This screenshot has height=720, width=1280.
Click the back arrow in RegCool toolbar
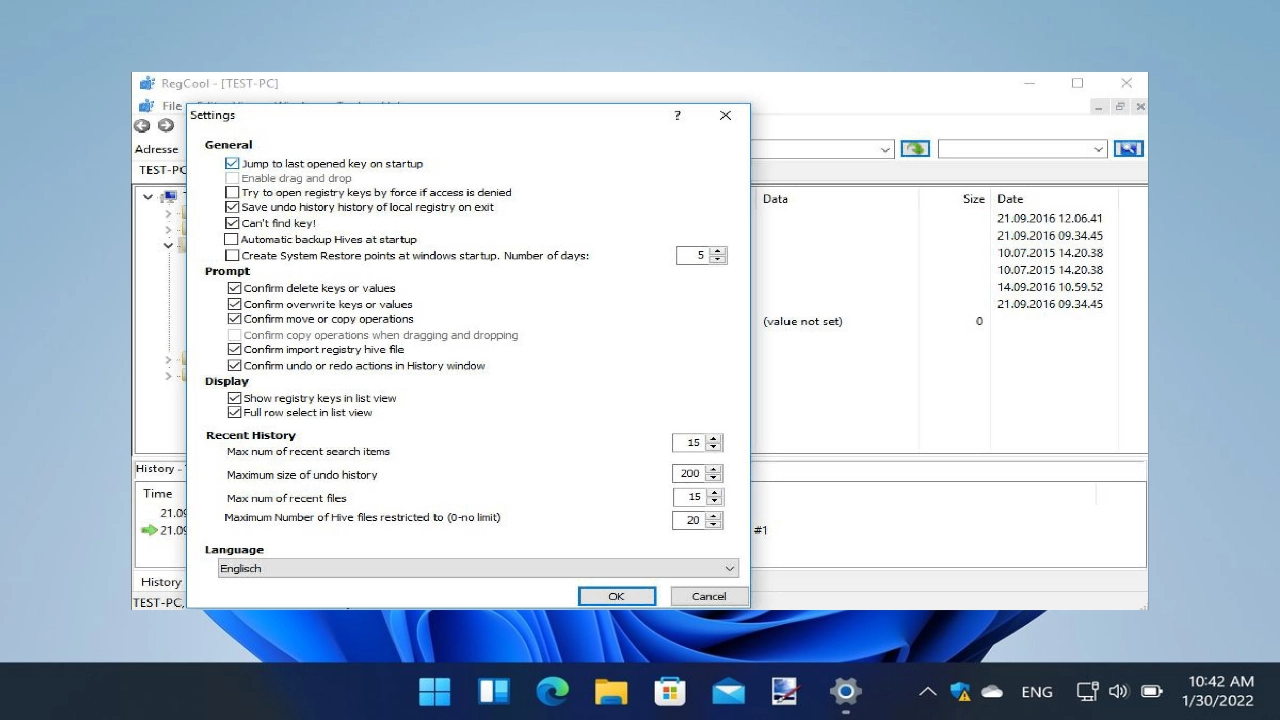142,126
